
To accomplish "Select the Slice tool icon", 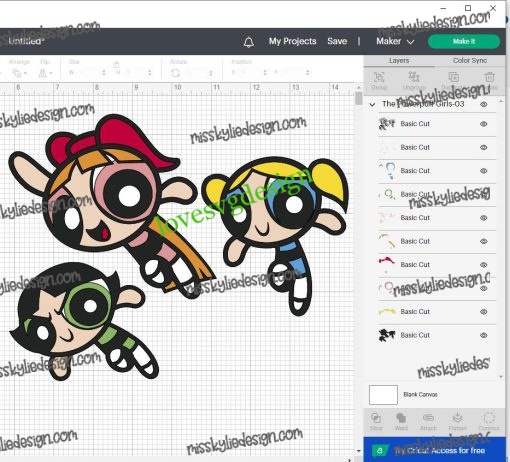I will (x=376, y=421).
